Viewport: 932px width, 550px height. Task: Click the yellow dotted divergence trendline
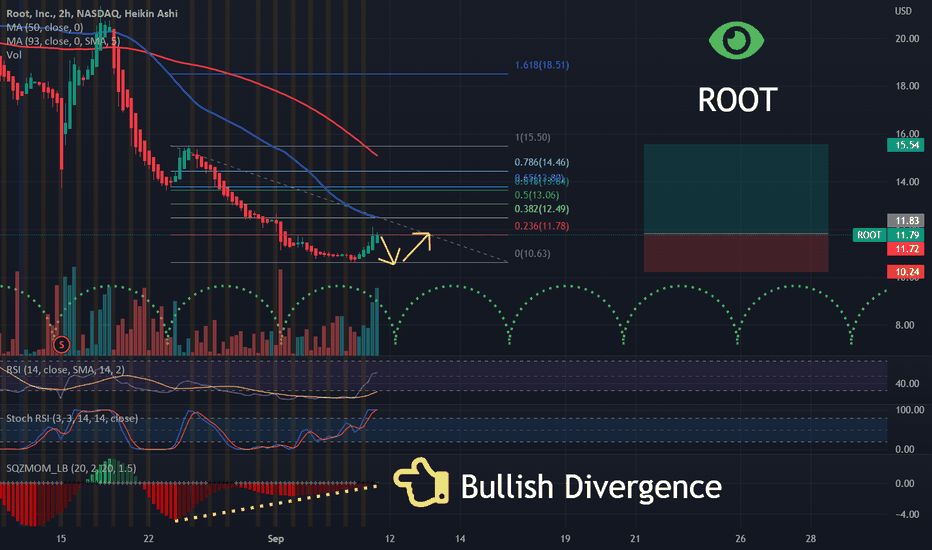276,504
